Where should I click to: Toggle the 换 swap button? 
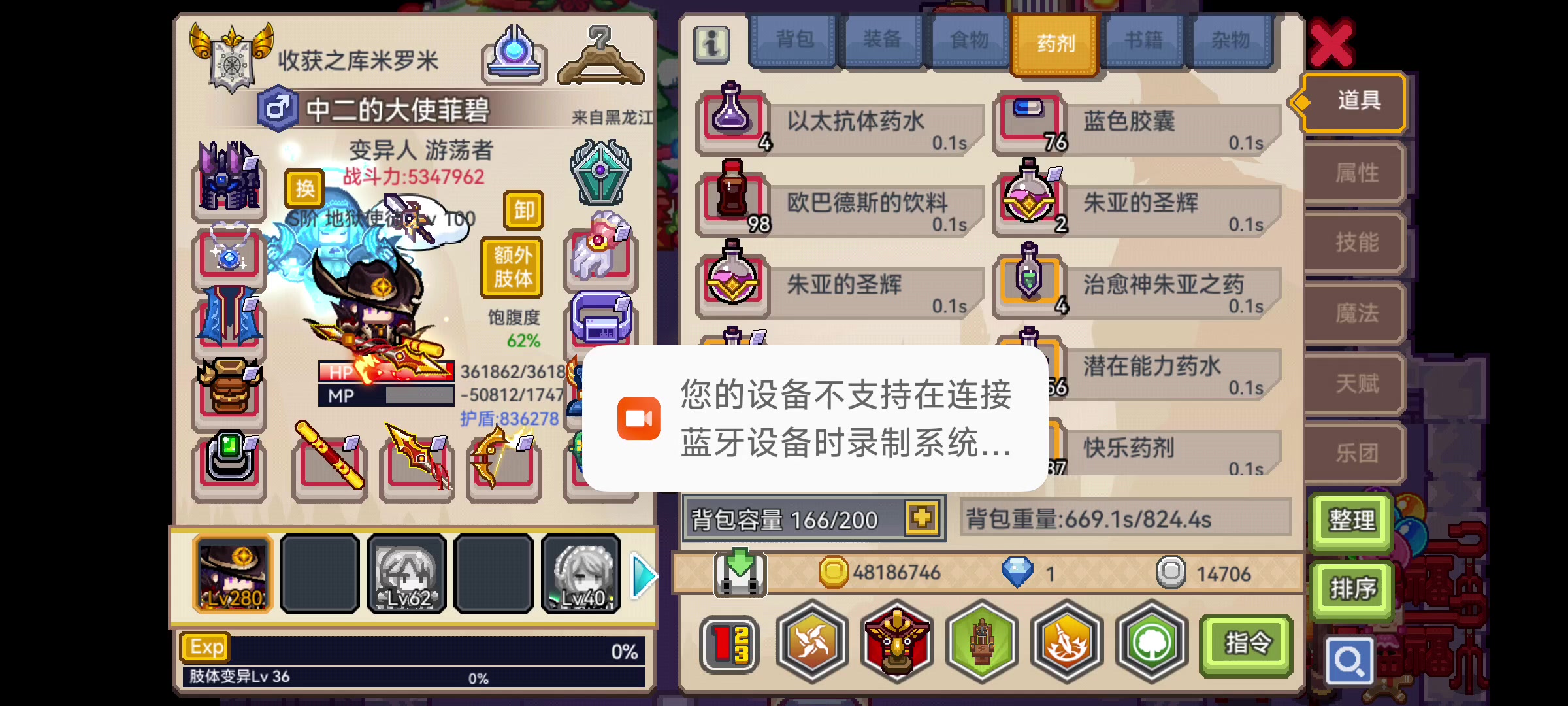(304, 188)
